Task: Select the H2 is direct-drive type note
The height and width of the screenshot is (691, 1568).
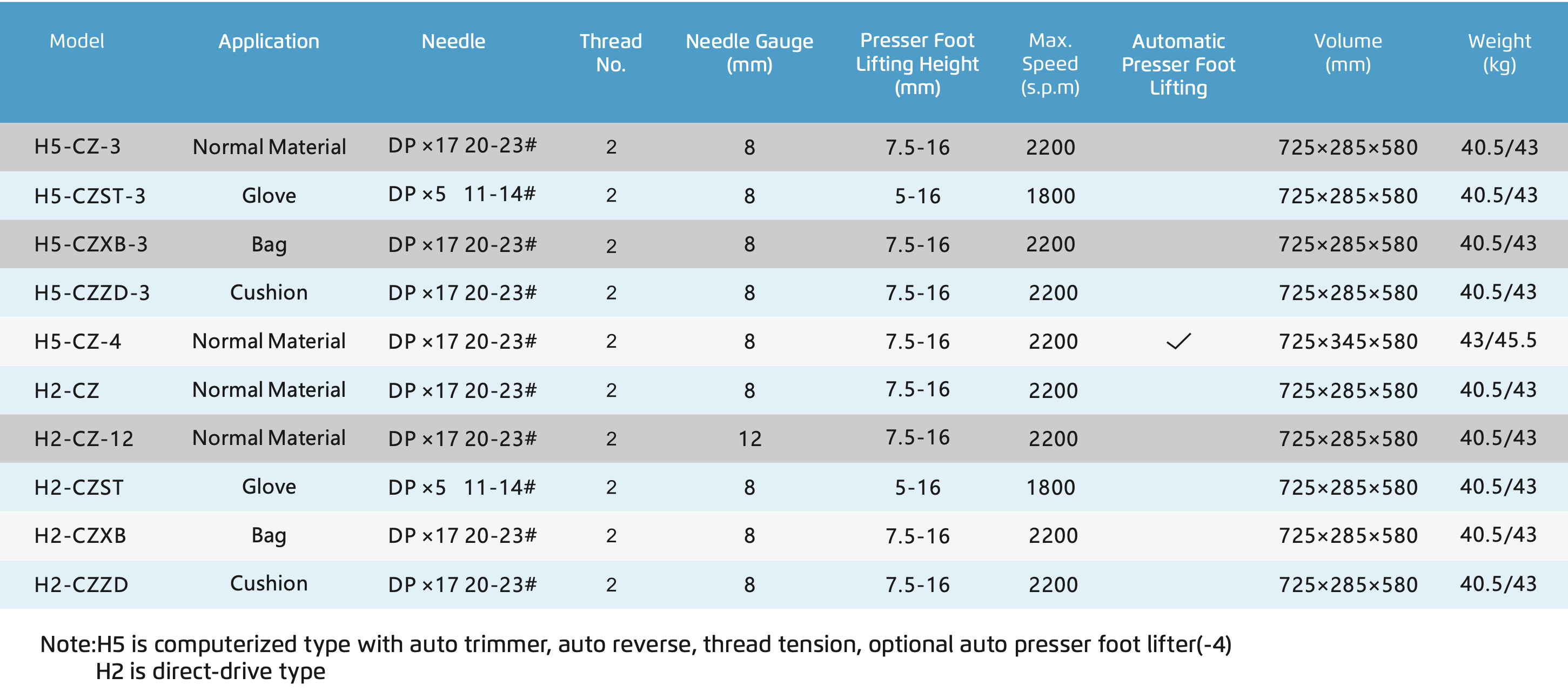Action: pyautogui.click(x=211, y=671)
